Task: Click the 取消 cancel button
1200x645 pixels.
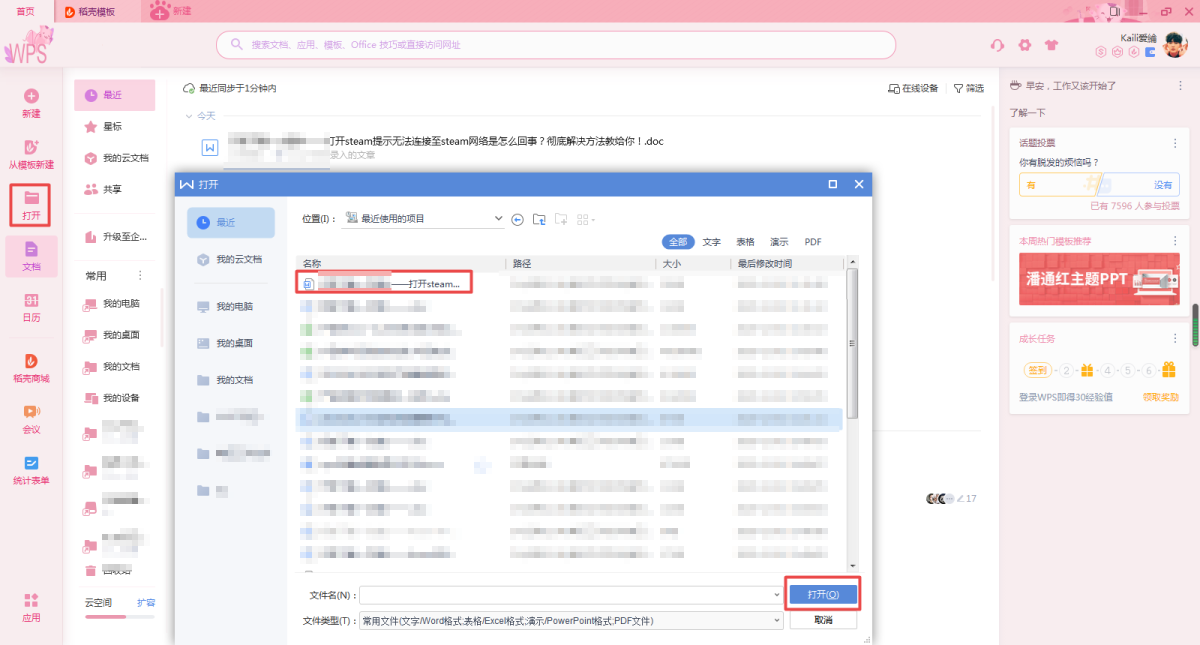Action: click(x=822, y=620)
